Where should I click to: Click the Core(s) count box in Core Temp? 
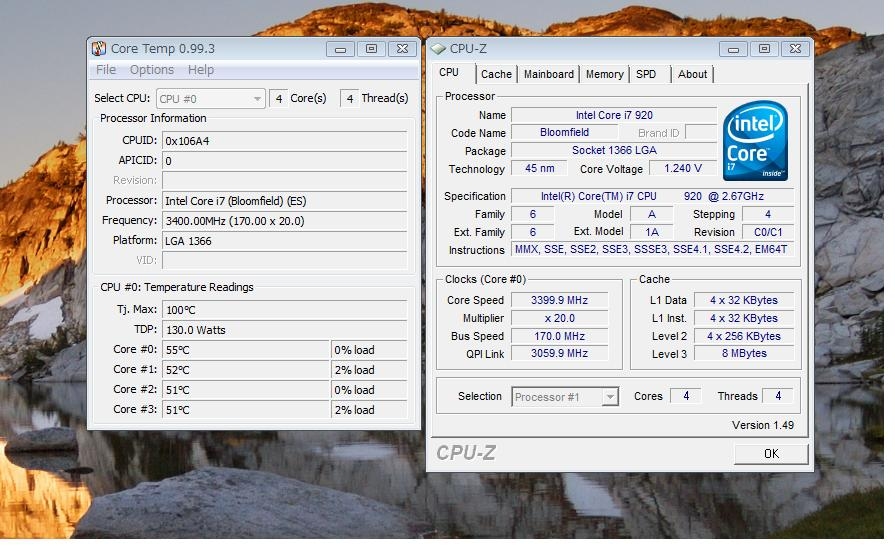pyautogui.click(x=278, y=99)
